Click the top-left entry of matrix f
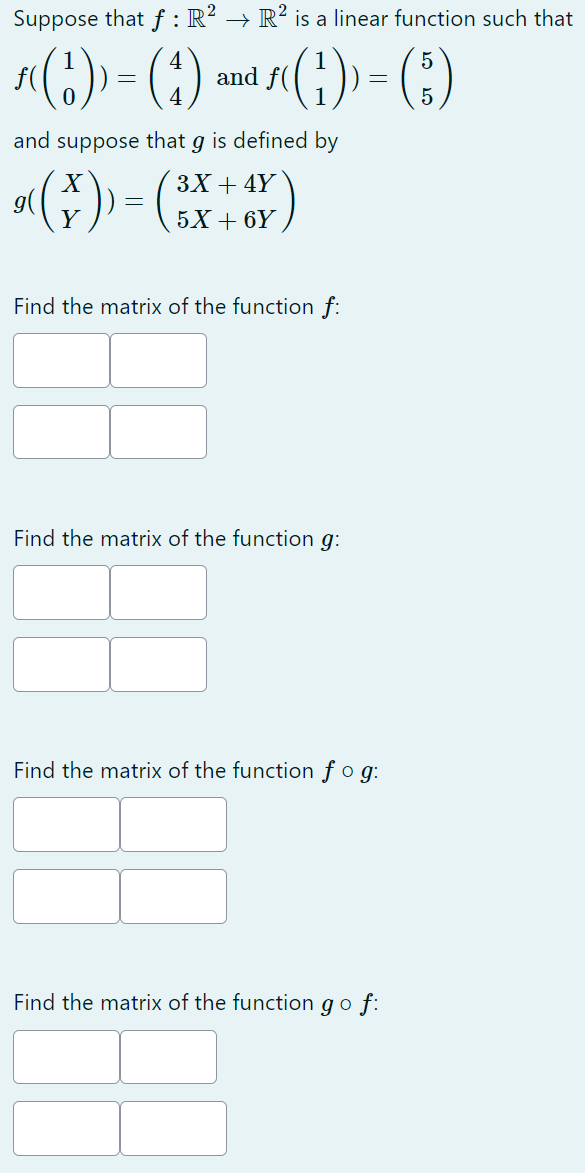The height and width of the screenshot is (1173, 585). point(60,360)
